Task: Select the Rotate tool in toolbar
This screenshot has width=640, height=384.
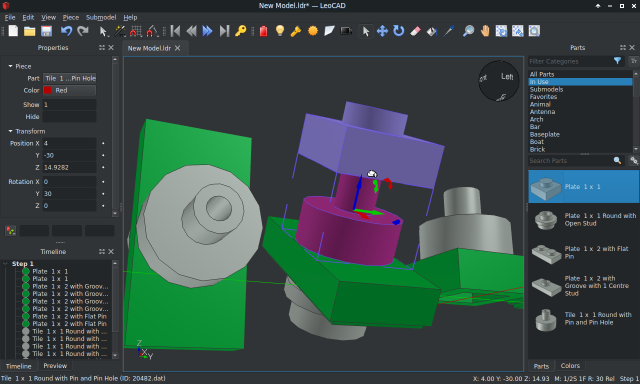Action: tap(398, 31)
